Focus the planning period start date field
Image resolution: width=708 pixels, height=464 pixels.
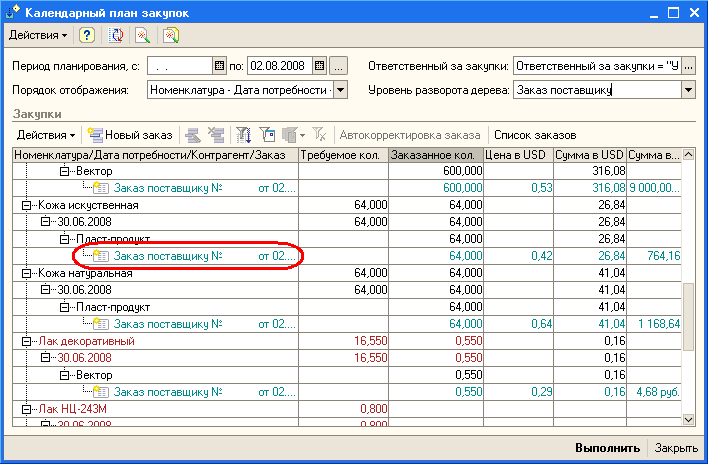(x=180, y=66)
